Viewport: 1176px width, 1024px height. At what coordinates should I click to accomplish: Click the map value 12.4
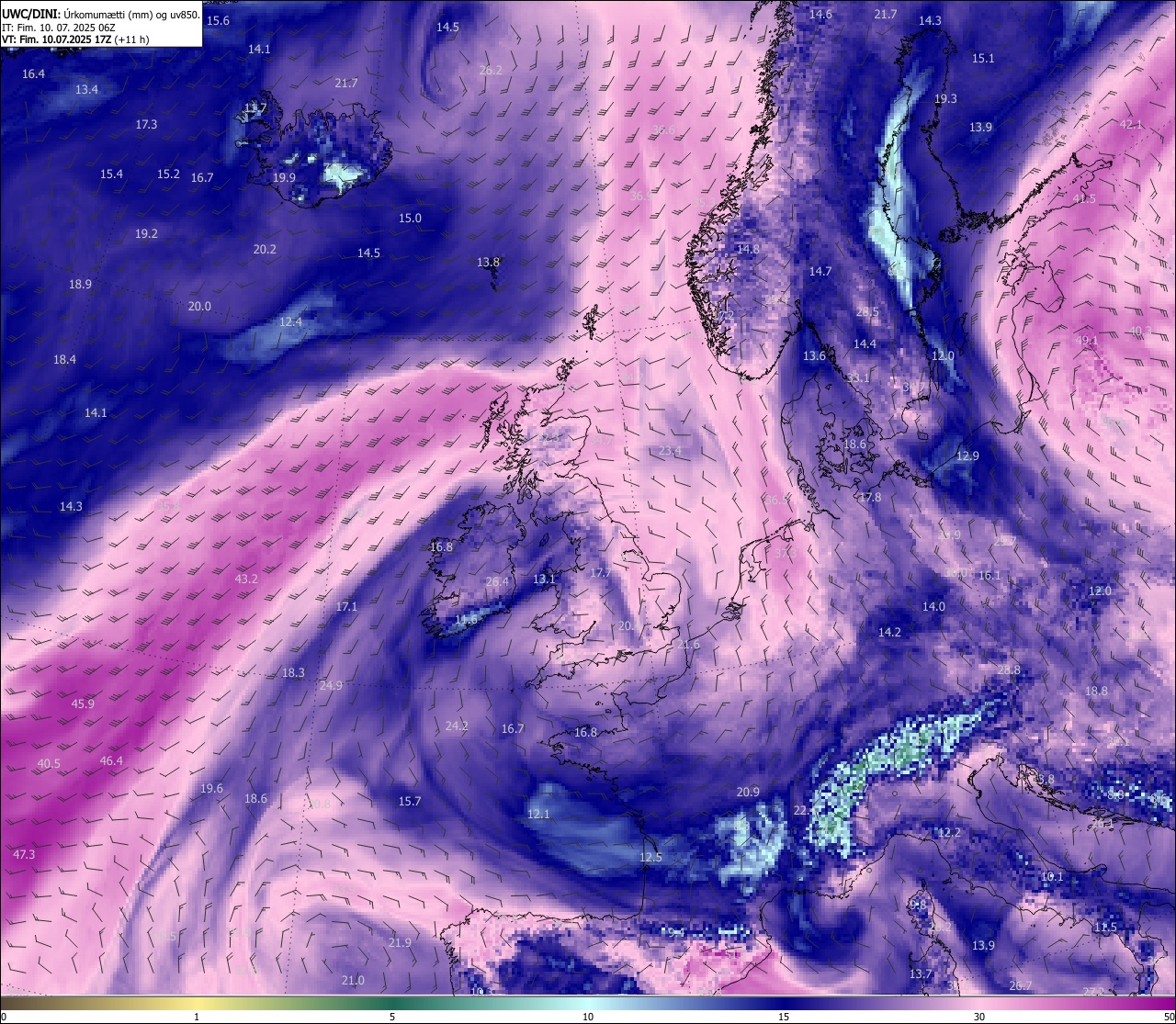pyautogui.click(x=290, y=321)
